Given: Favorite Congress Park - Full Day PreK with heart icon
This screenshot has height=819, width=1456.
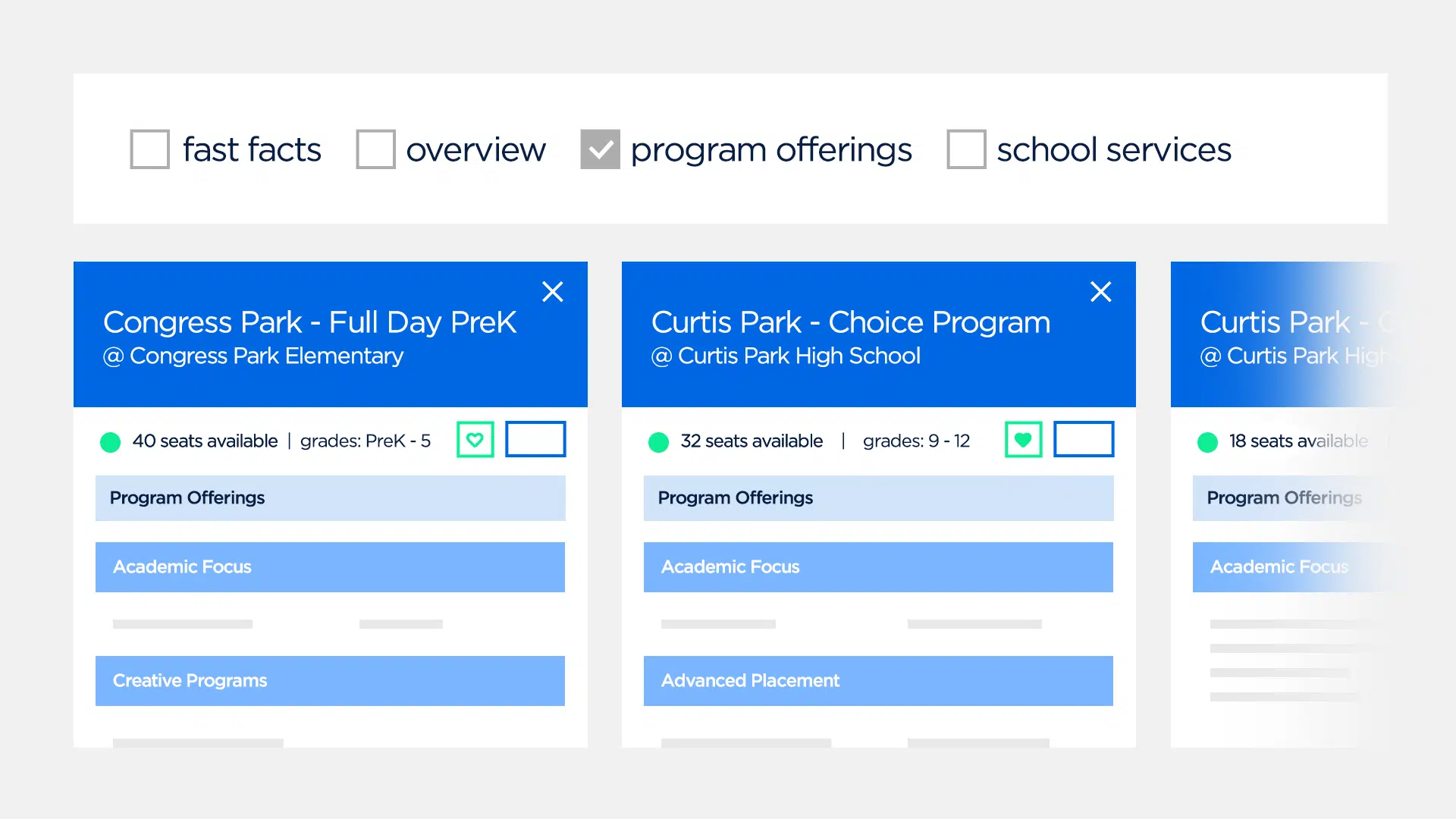Looking at the screenshot, I should 475,439.
